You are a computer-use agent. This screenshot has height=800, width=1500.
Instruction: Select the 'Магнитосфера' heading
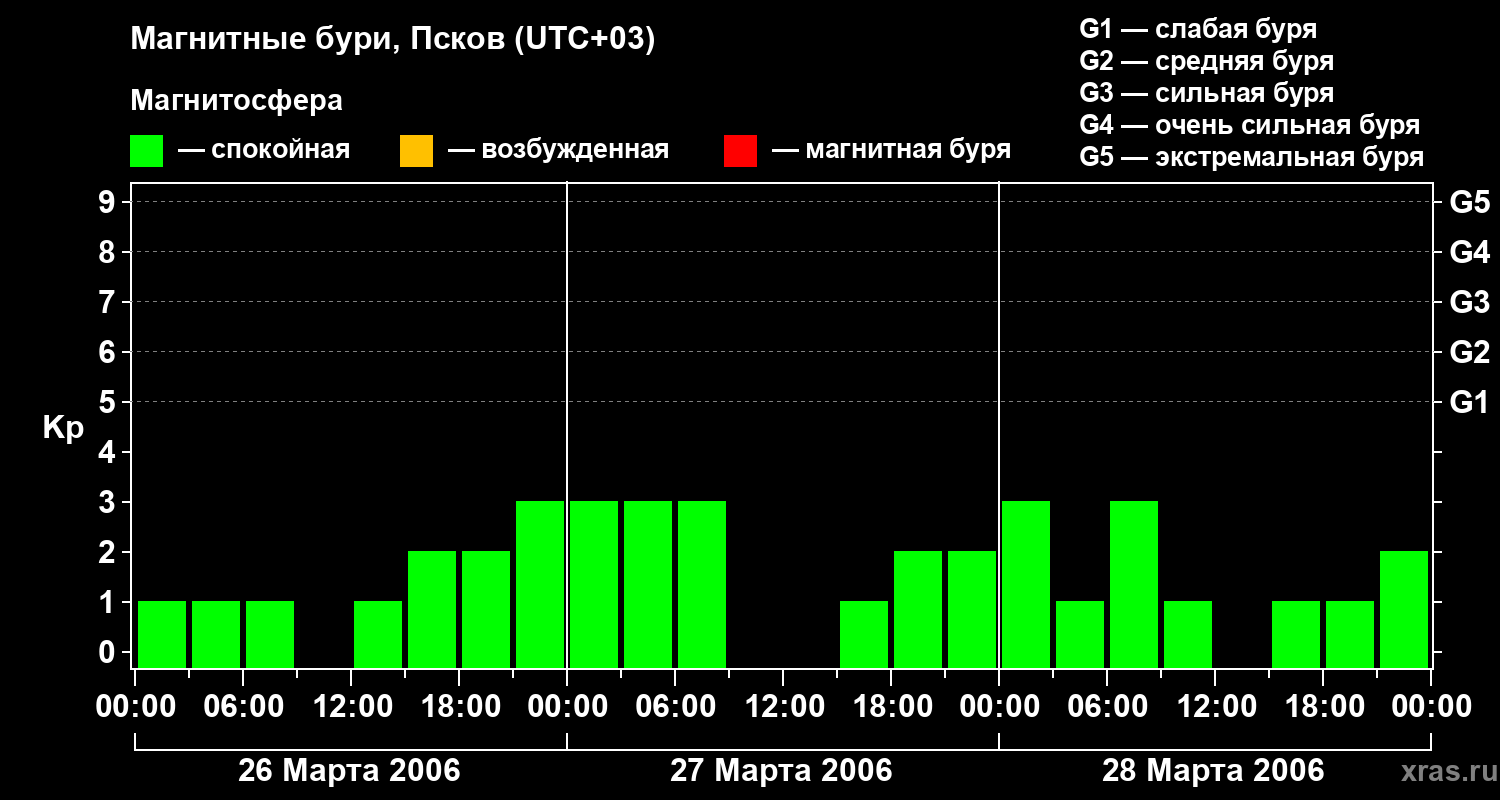[x=237, y=101]
